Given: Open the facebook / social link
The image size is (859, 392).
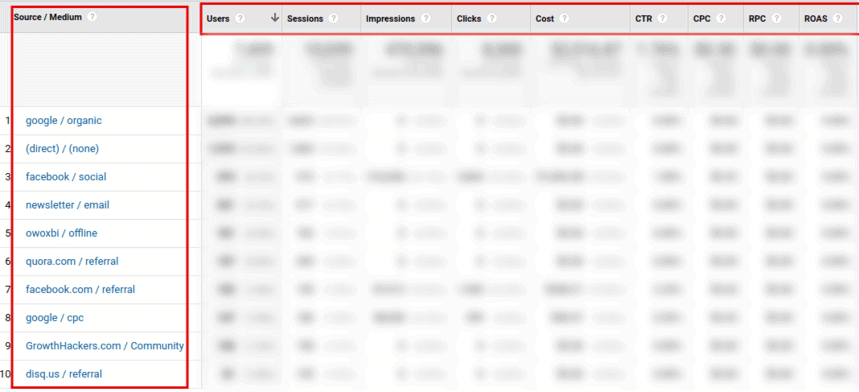Looking at the screenshot, I should coord(66,177).
